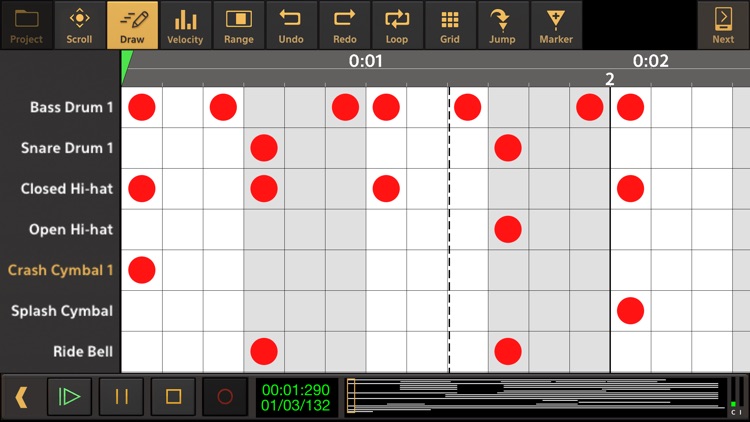Select the Snare Drum 1 row label
The image size is (750, 422).
pyautogui.click(x=67, y=148)
